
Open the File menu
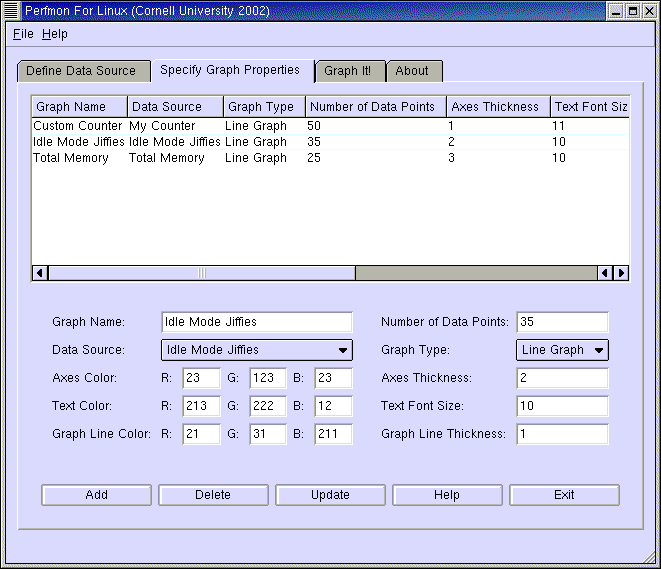pyautogui.click(x=23, y=34)
